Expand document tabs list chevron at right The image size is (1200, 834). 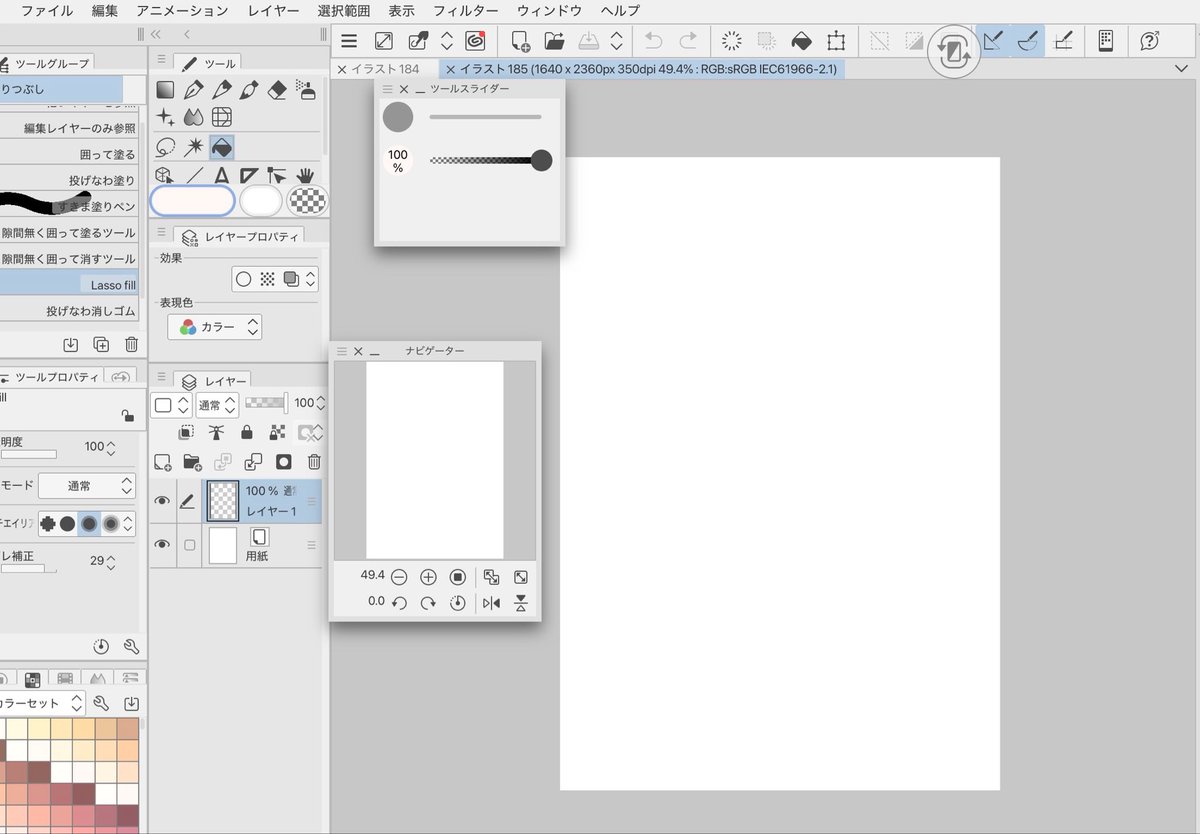click(1183, 69)
